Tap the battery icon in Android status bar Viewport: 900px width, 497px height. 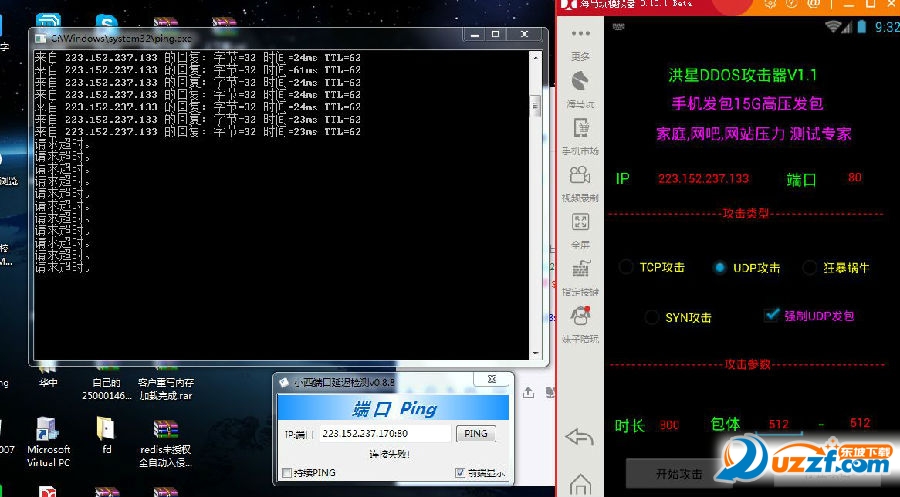click(x=861, y=26)
